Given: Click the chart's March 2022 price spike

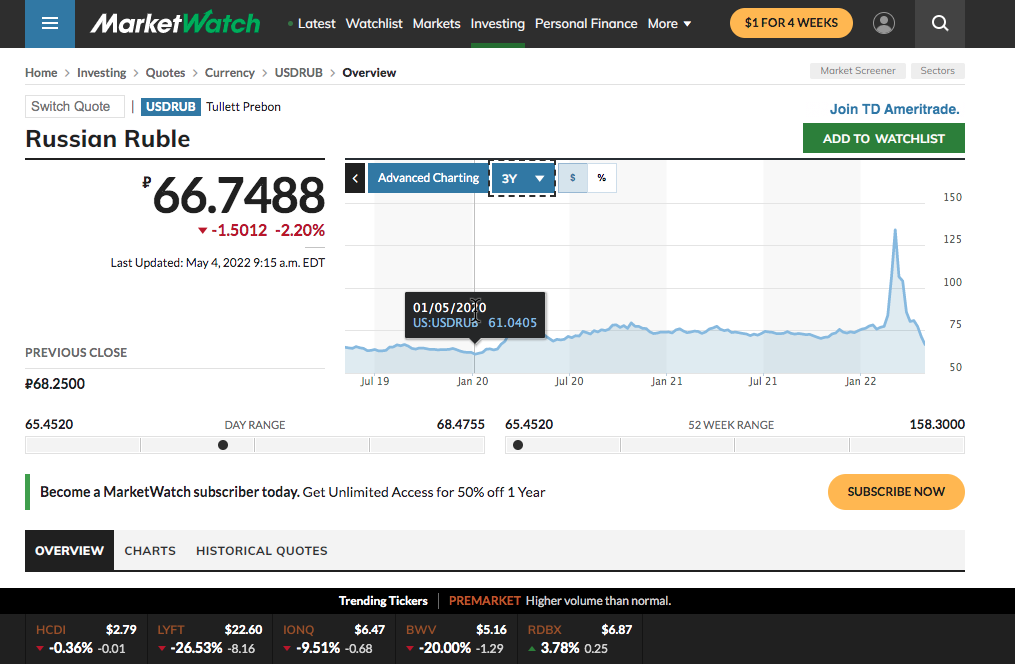Looking at the screenshot, I should click(x=895, y=231).
